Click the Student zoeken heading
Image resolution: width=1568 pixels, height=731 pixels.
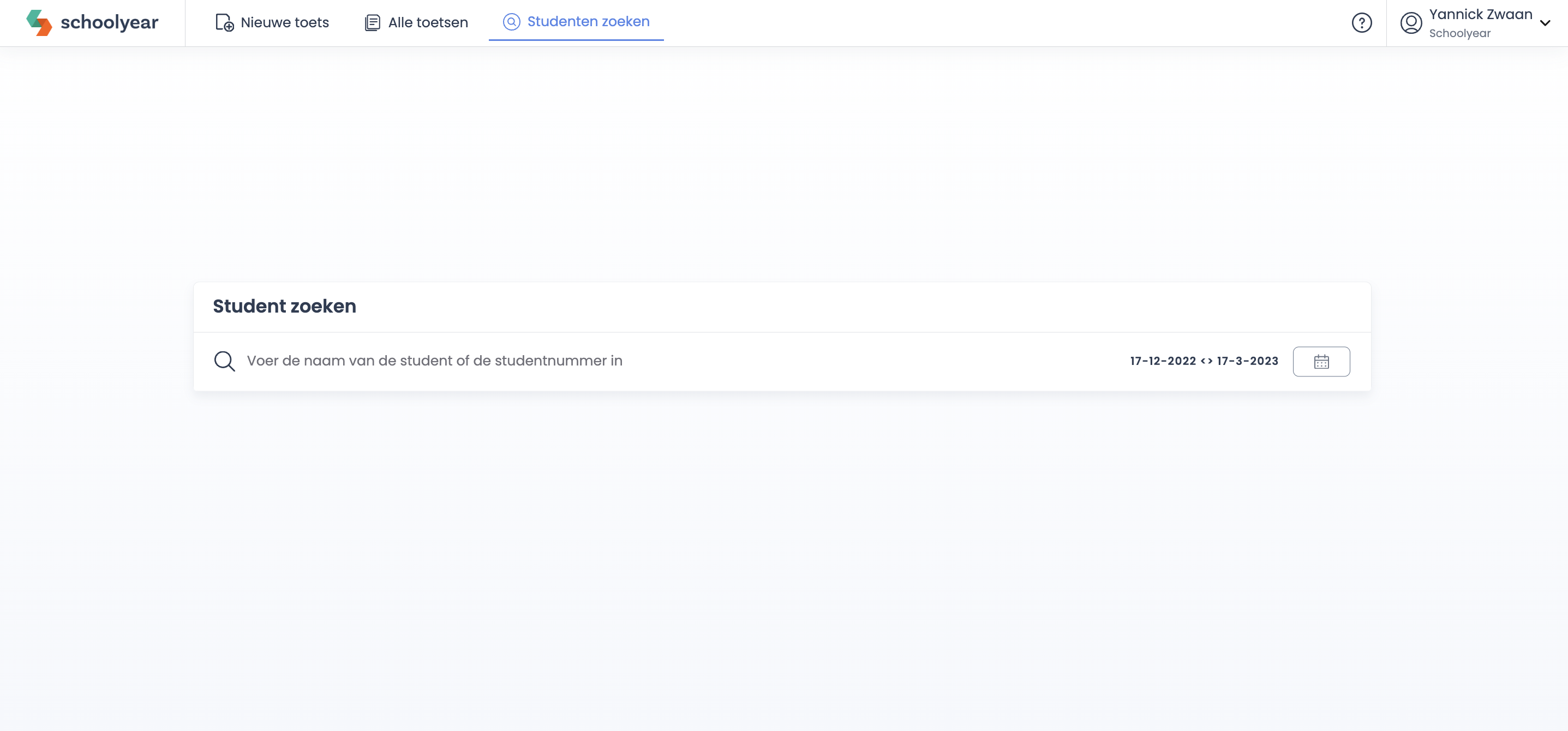point(284,306)
